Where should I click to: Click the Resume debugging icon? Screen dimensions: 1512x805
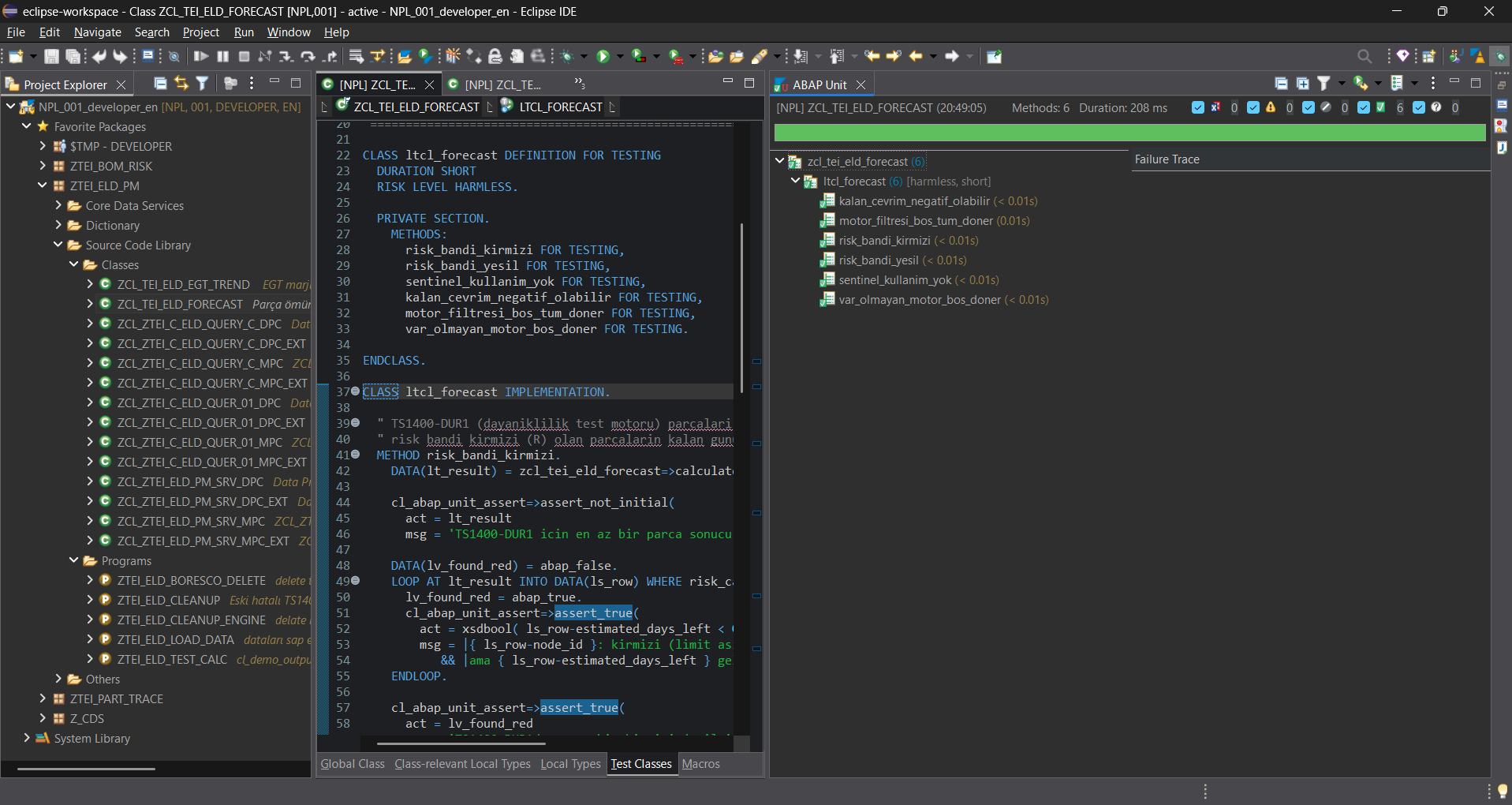point(201,56)
